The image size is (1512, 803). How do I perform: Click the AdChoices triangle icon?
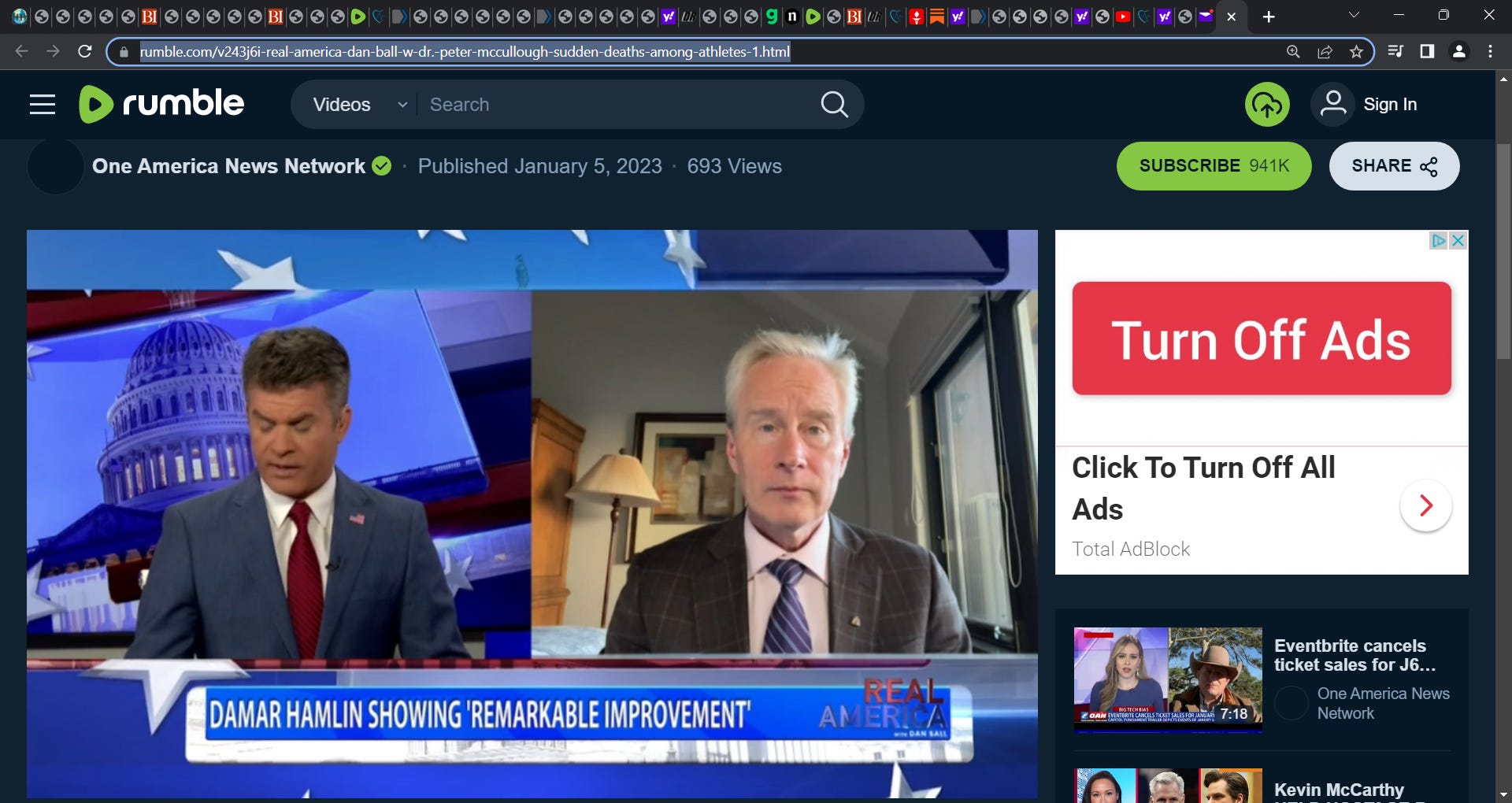[x=1439, y=240]
